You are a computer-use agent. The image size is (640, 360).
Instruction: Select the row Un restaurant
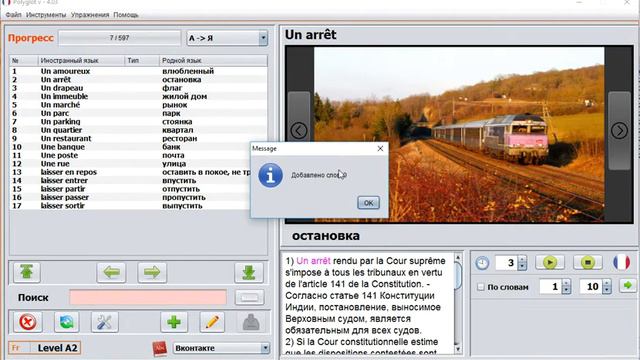(x=138, y=138)
